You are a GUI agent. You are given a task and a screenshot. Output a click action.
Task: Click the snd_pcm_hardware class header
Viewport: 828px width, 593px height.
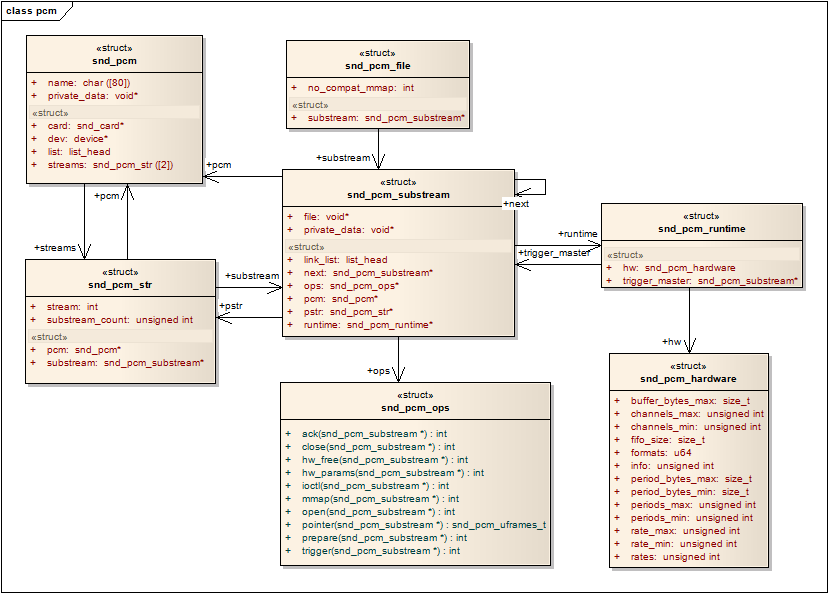click(x=688, y=379)
